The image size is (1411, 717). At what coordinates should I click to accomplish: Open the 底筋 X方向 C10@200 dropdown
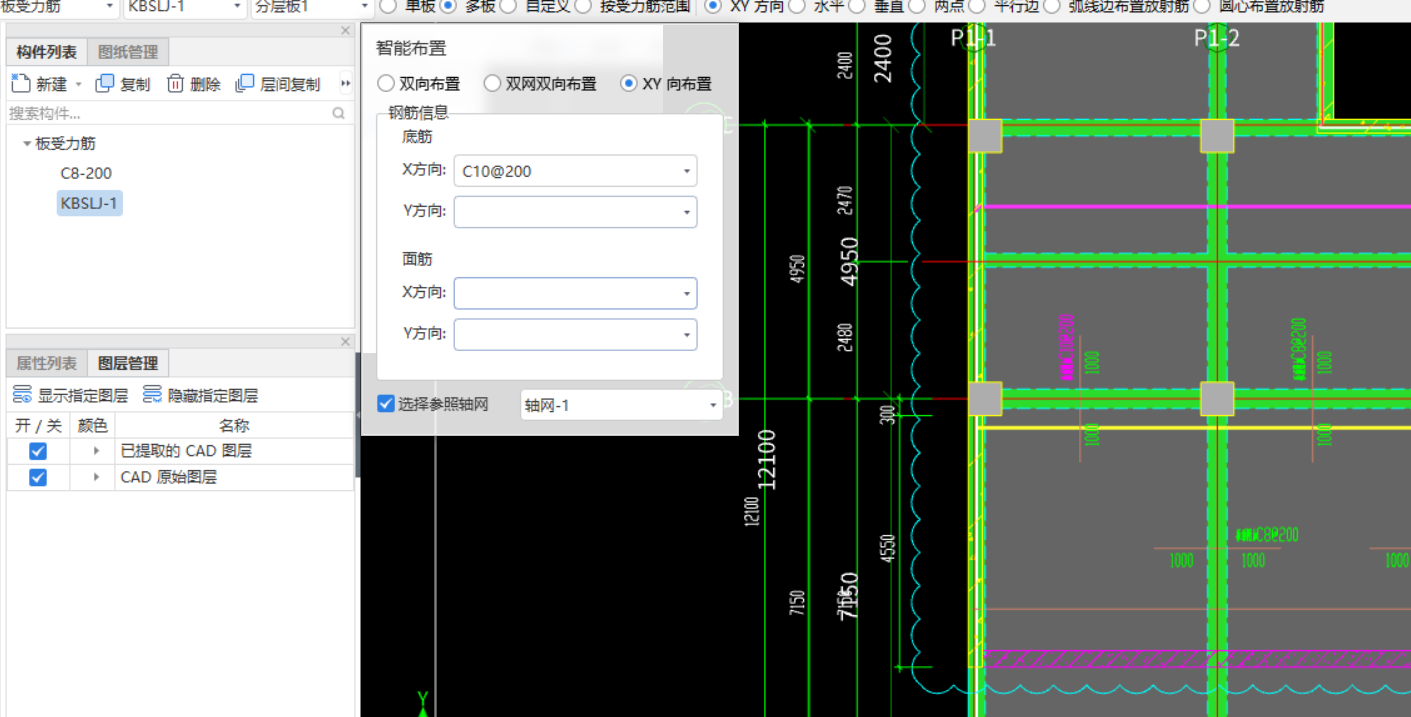687,171
